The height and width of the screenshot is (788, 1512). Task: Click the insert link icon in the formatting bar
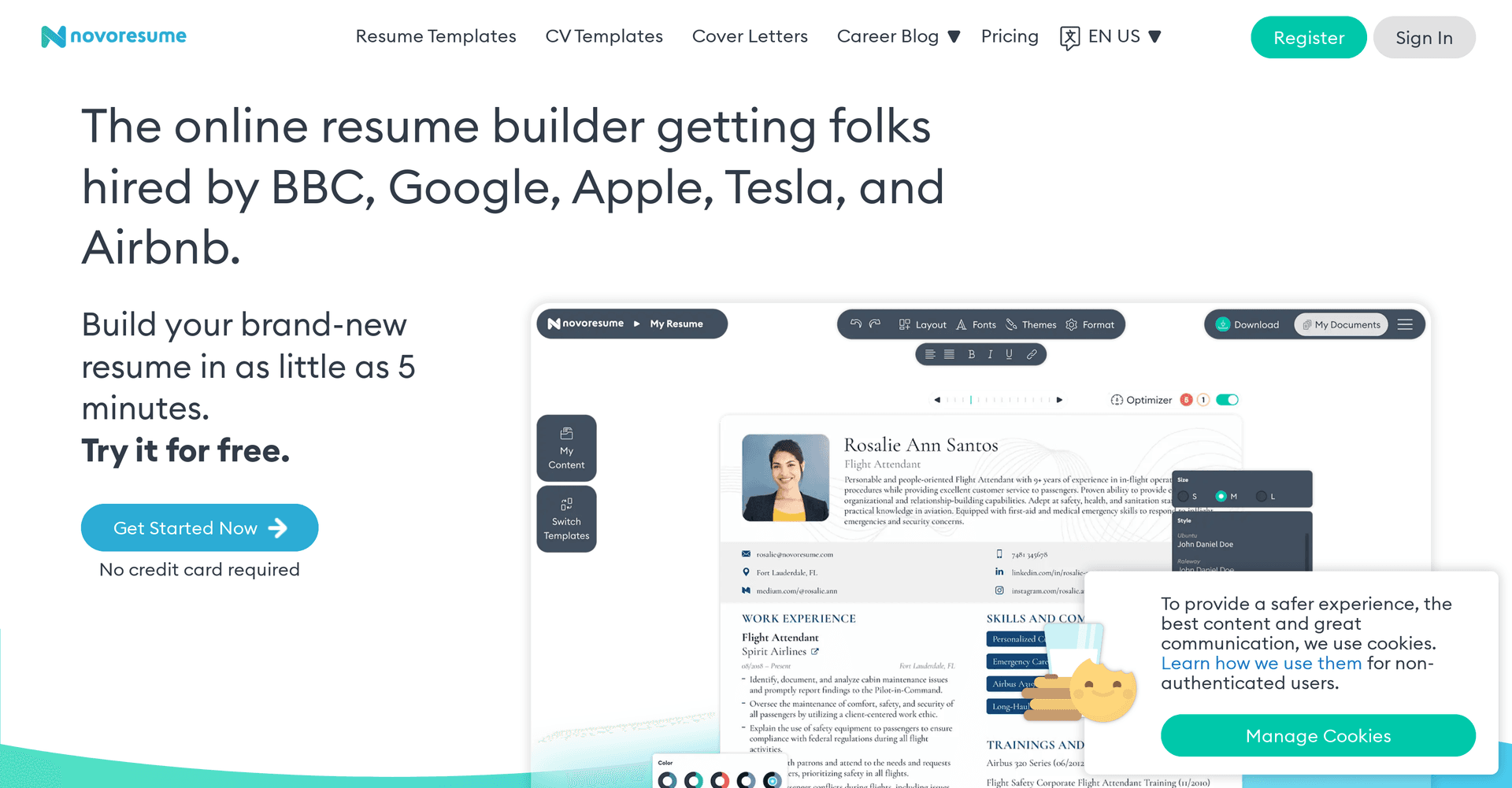point(1031,354)
